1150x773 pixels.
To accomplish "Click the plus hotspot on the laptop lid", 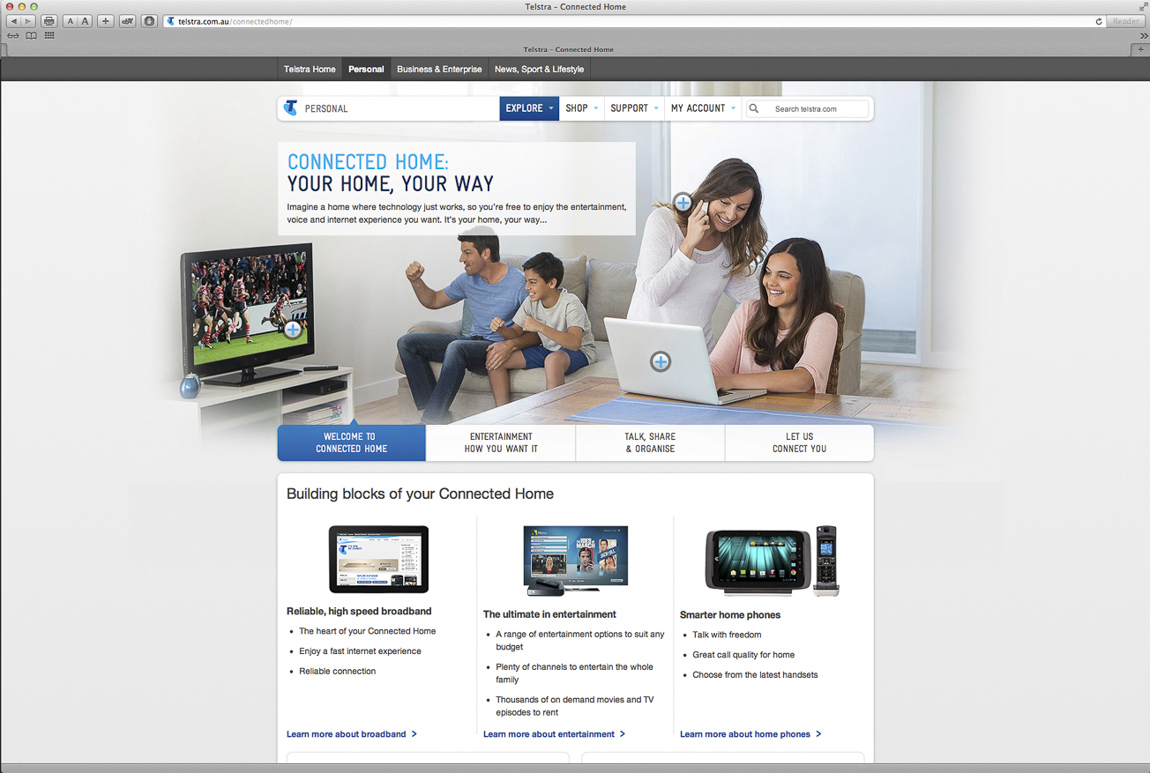I will (660, 361).
